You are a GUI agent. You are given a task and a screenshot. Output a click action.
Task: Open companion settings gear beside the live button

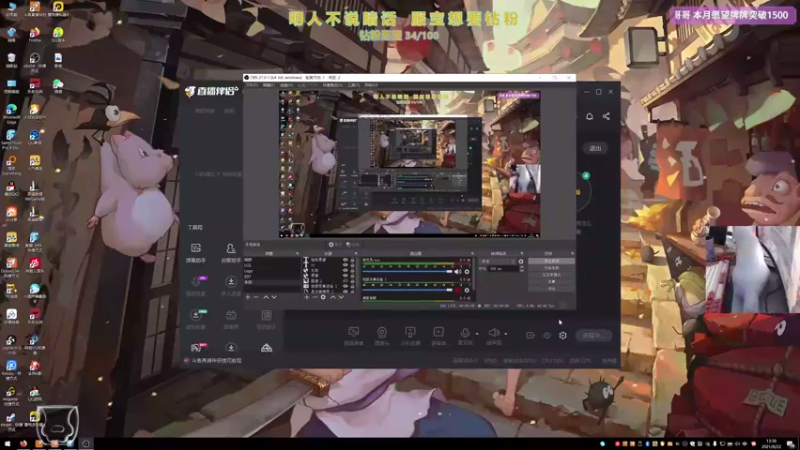tap(563, 335)
